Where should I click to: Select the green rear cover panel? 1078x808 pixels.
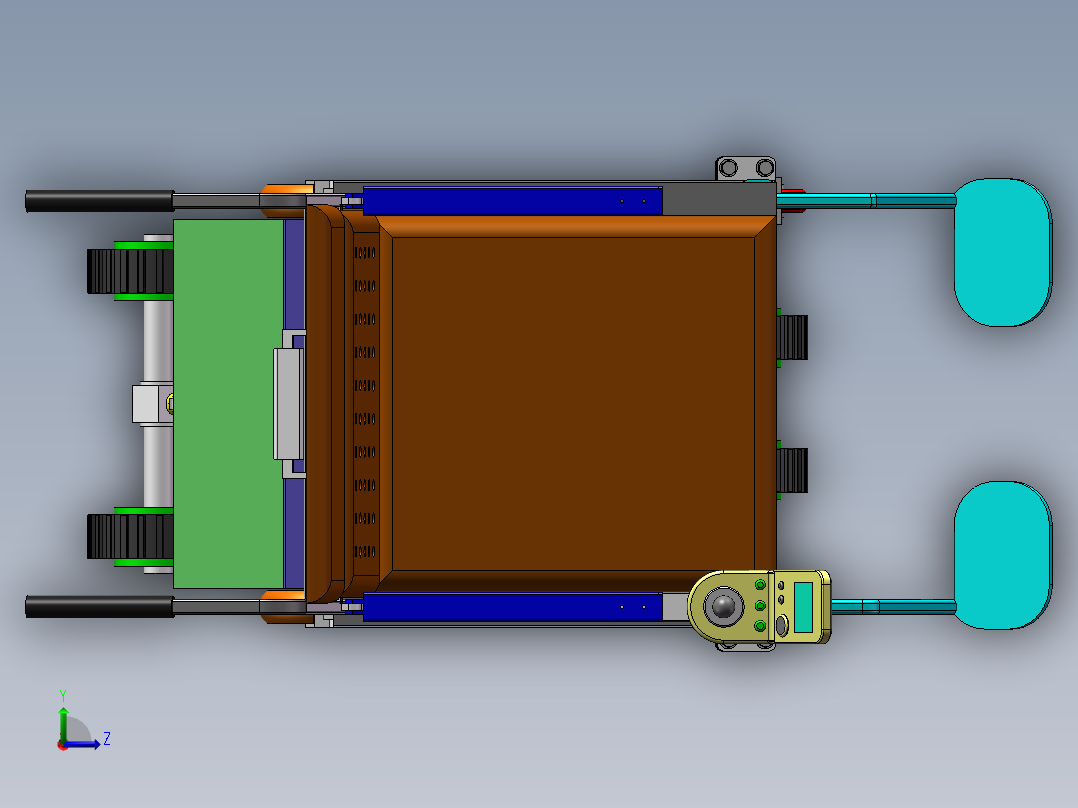[228, 404]
